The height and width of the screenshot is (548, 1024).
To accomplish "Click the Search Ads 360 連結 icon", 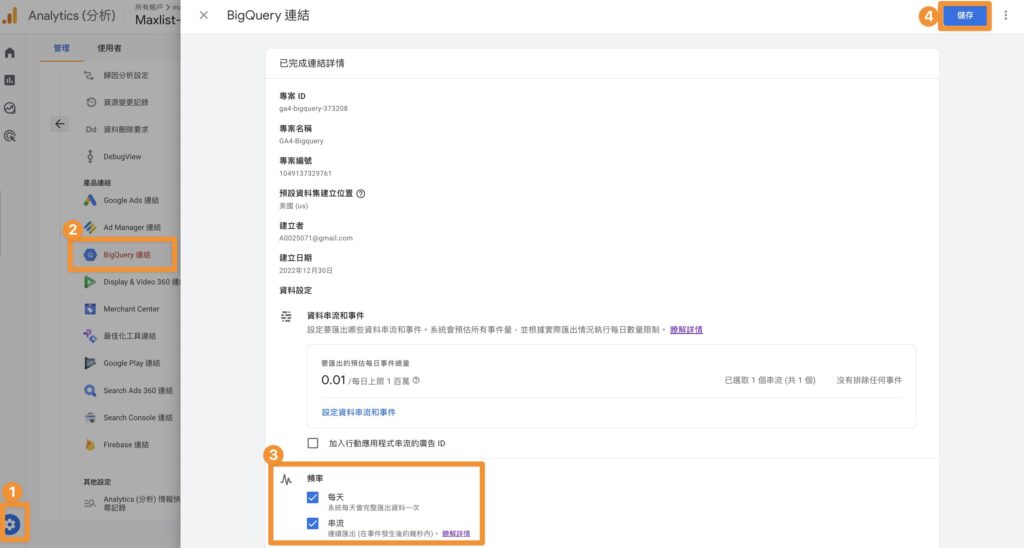I will pyautogui.click(x=90, y=391).
